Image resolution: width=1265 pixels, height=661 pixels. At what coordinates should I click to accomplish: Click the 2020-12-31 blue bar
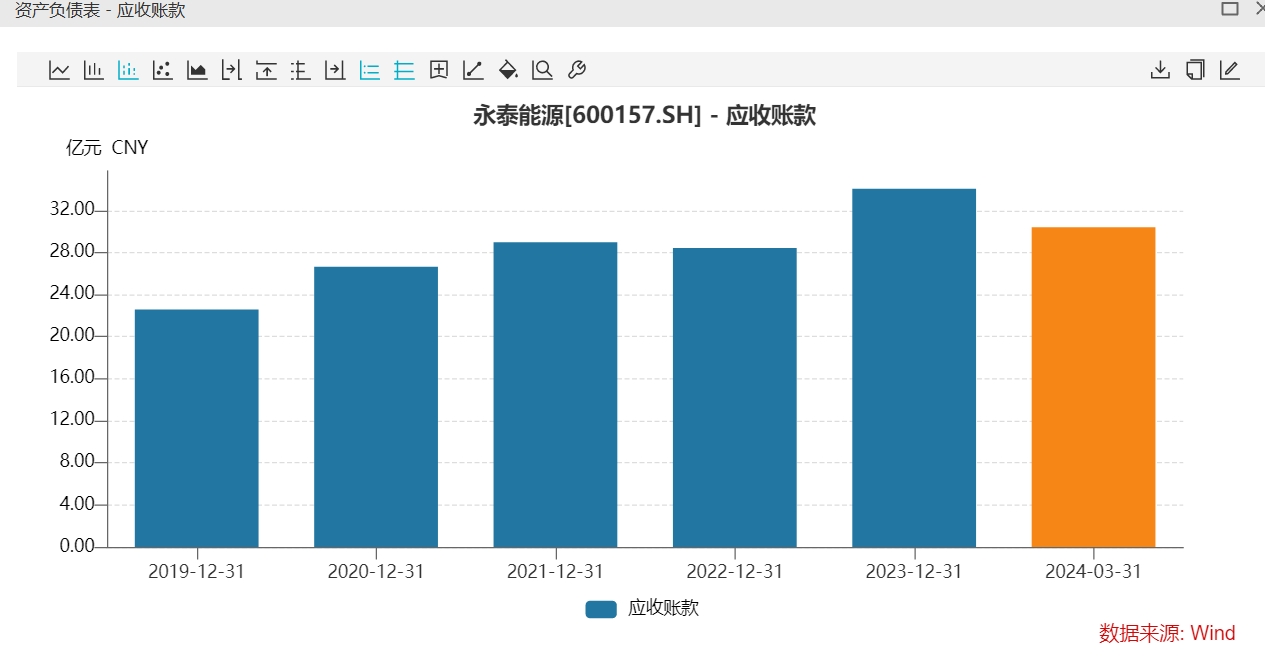click(376, 407)
